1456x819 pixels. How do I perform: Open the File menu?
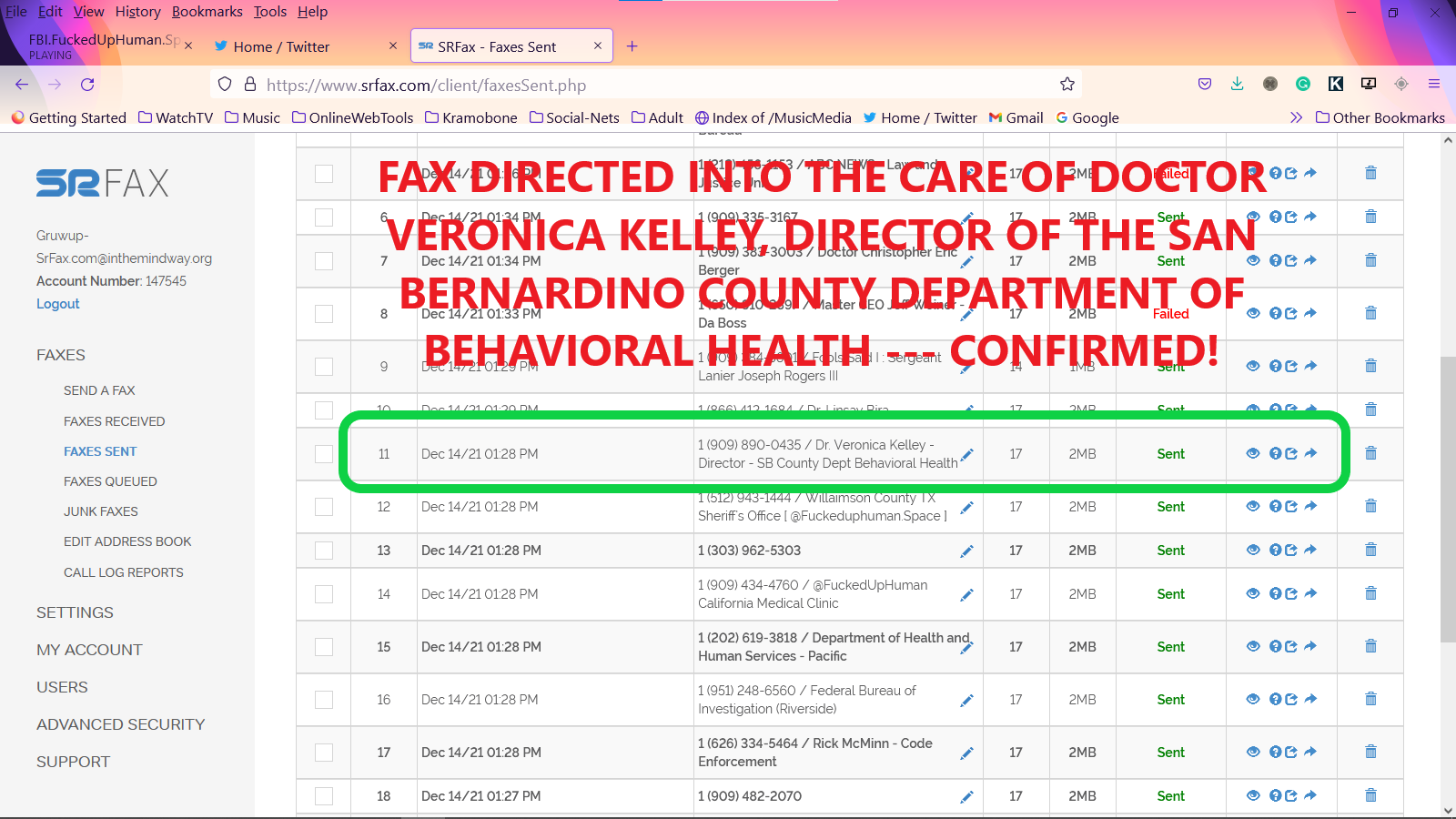pos(16,12)
